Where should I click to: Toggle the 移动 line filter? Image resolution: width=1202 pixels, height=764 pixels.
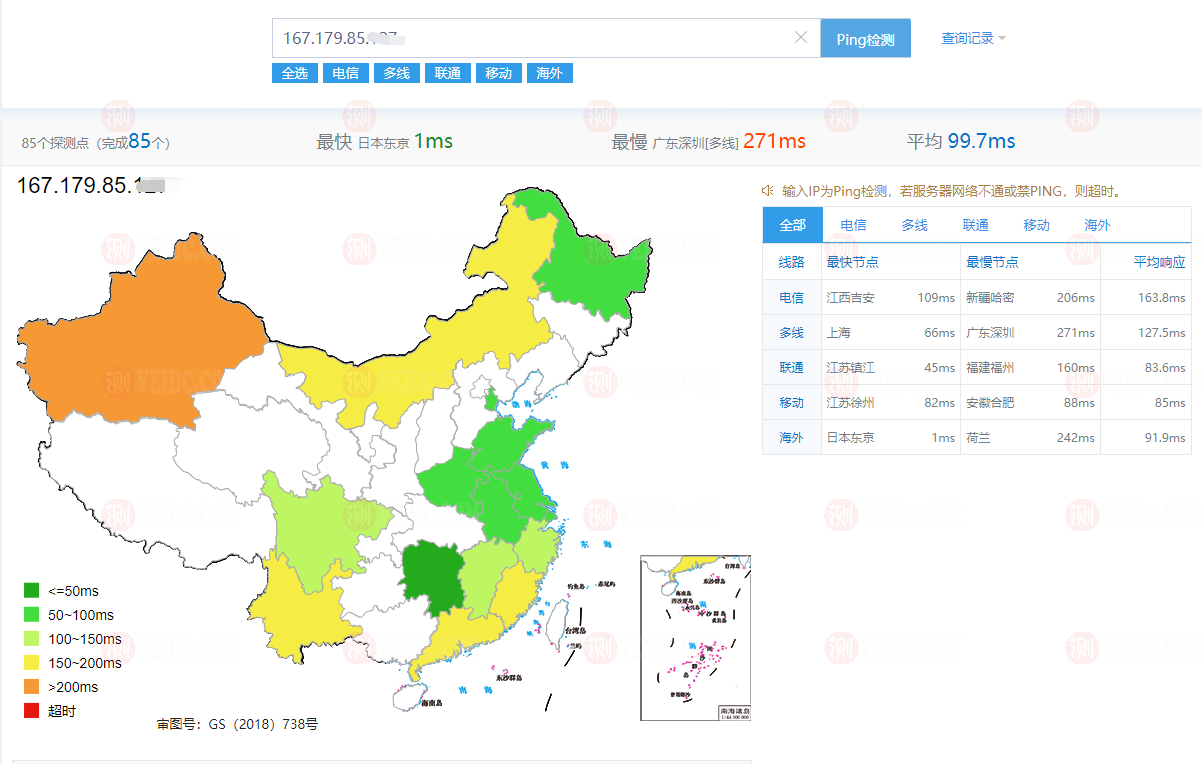coord(498,72)
